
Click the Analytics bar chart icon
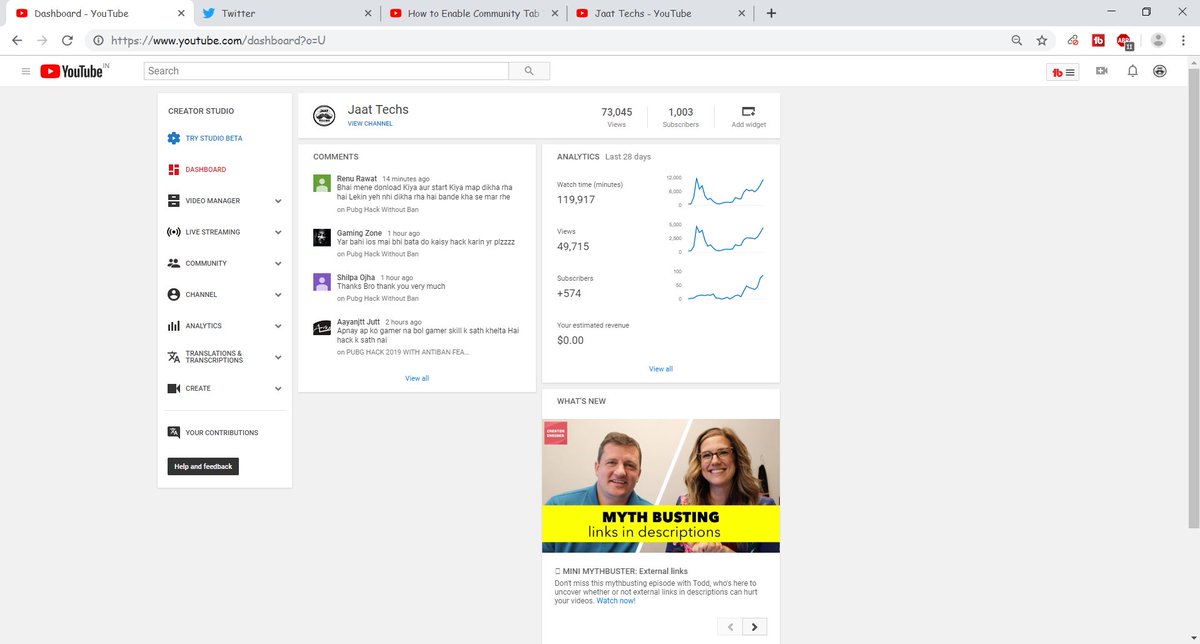[x=174, y=326]
